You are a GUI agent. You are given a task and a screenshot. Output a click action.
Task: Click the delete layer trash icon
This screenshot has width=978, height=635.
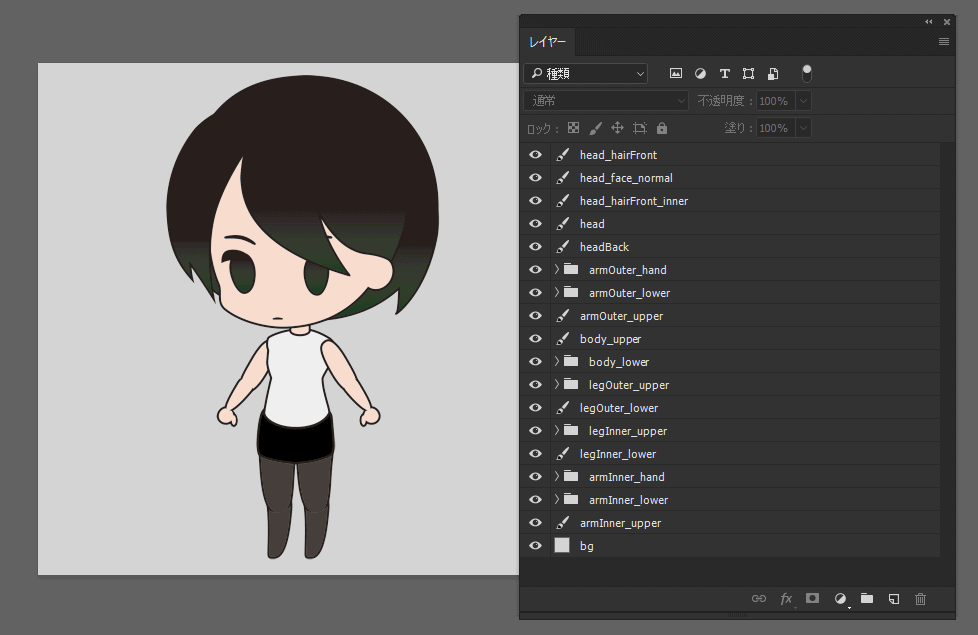921,598
